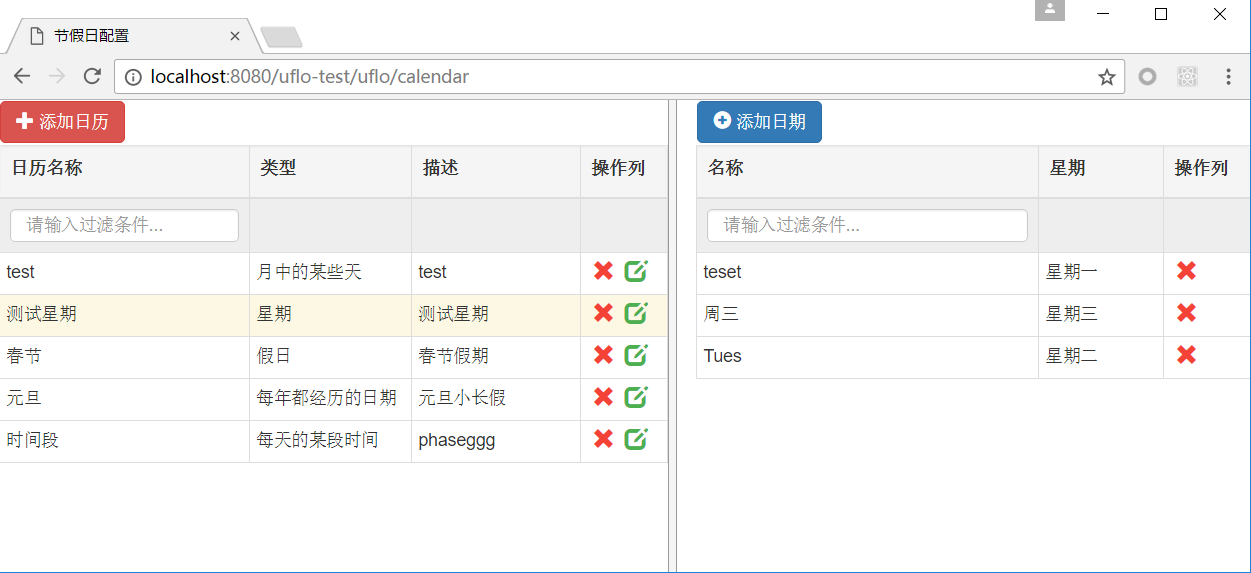Focus the 日历名称 filter input

(x=124, y=225)
